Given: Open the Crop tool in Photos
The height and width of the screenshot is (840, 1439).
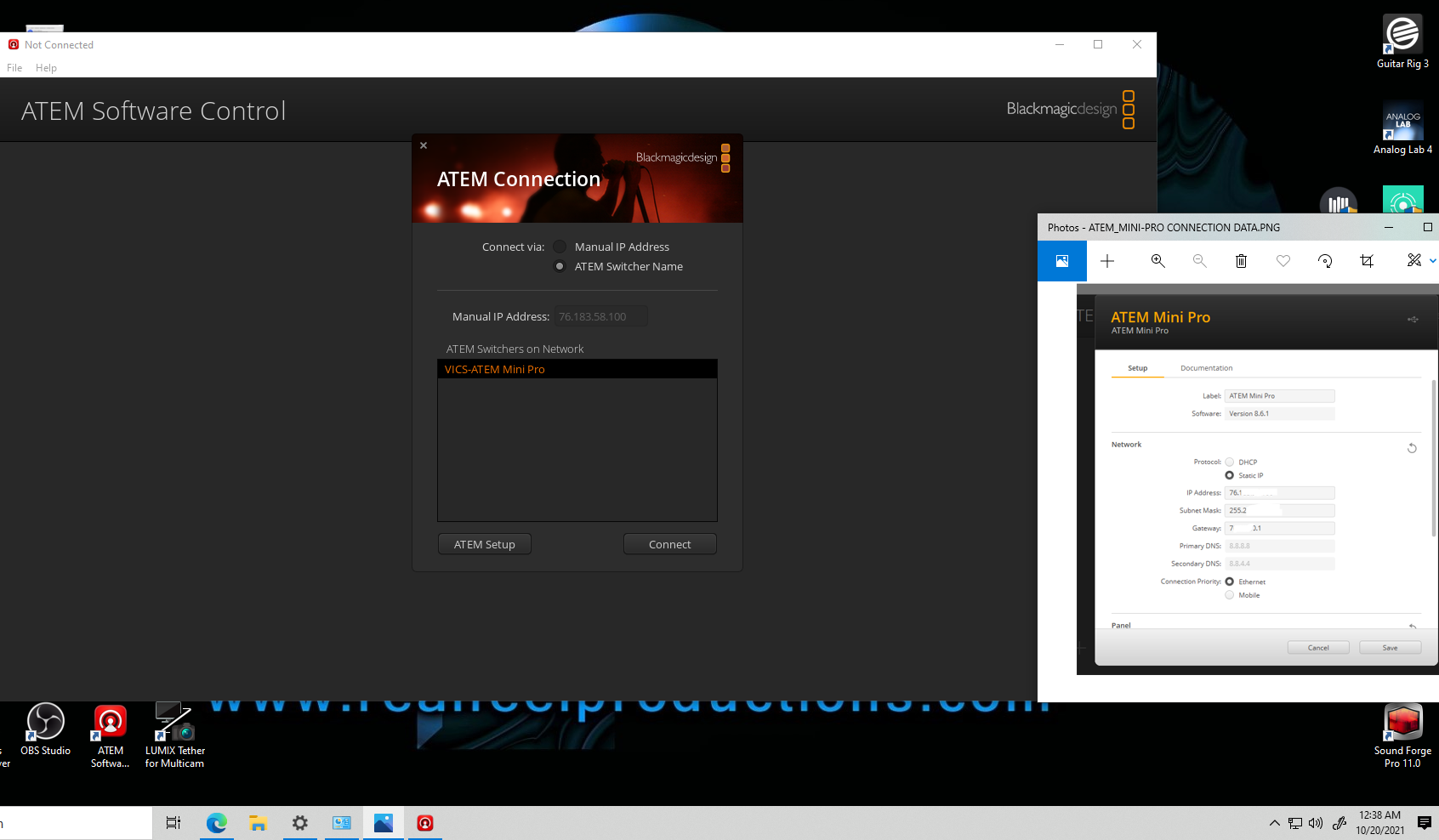Looking at the screenshot, I should tap(1367, 261).
